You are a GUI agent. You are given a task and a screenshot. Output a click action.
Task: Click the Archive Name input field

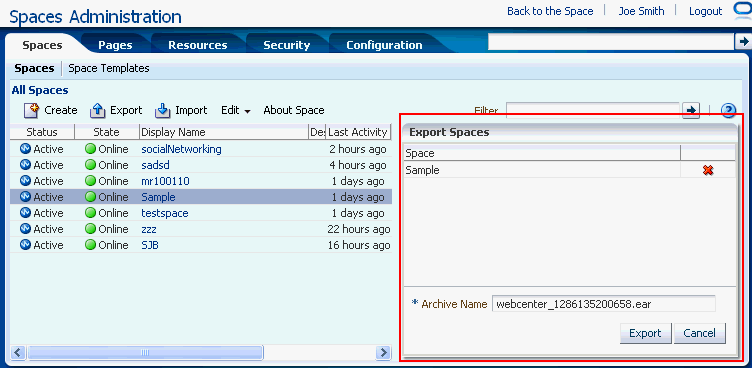(603, 304)
